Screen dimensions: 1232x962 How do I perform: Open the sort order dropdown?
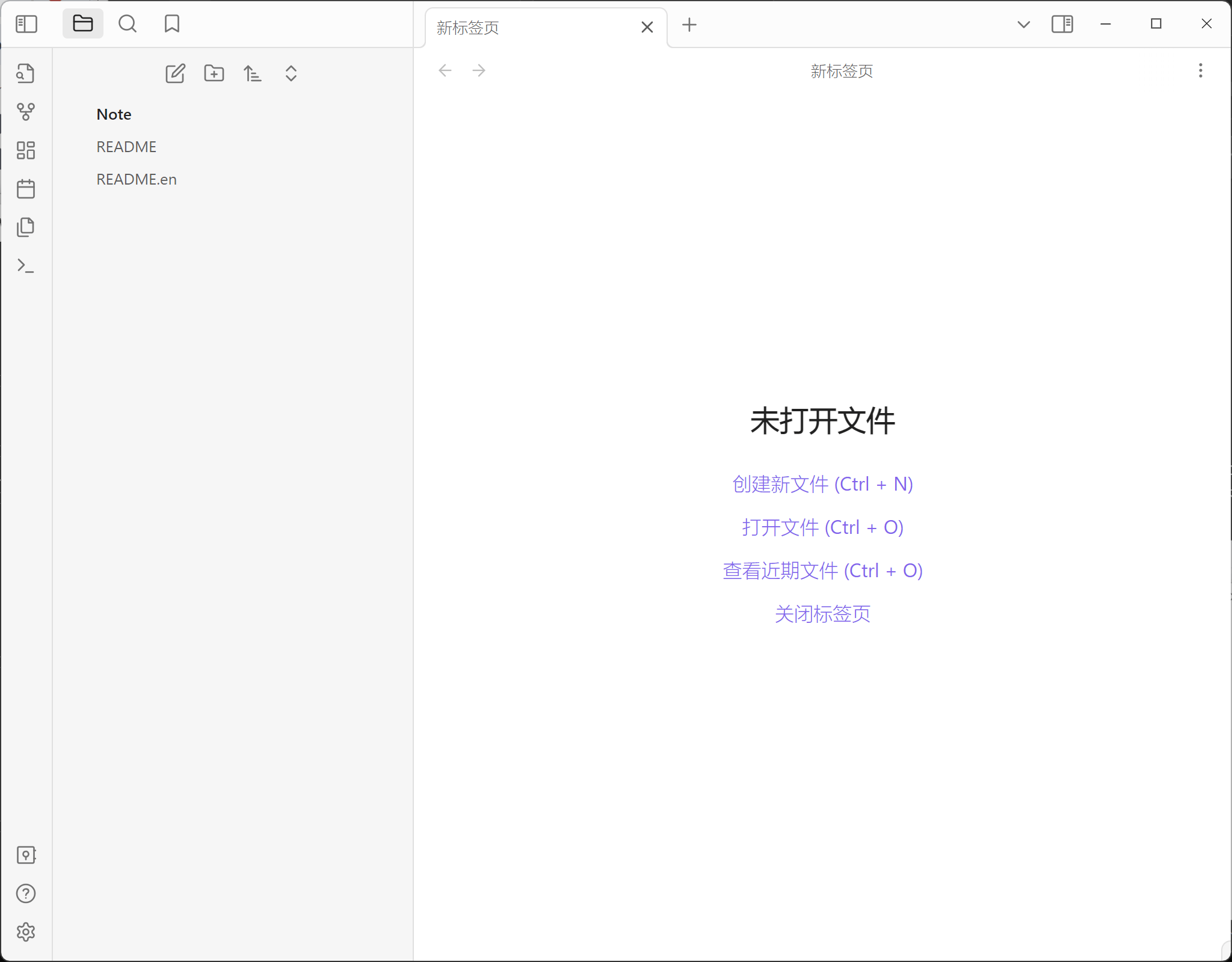click(252, 73)
